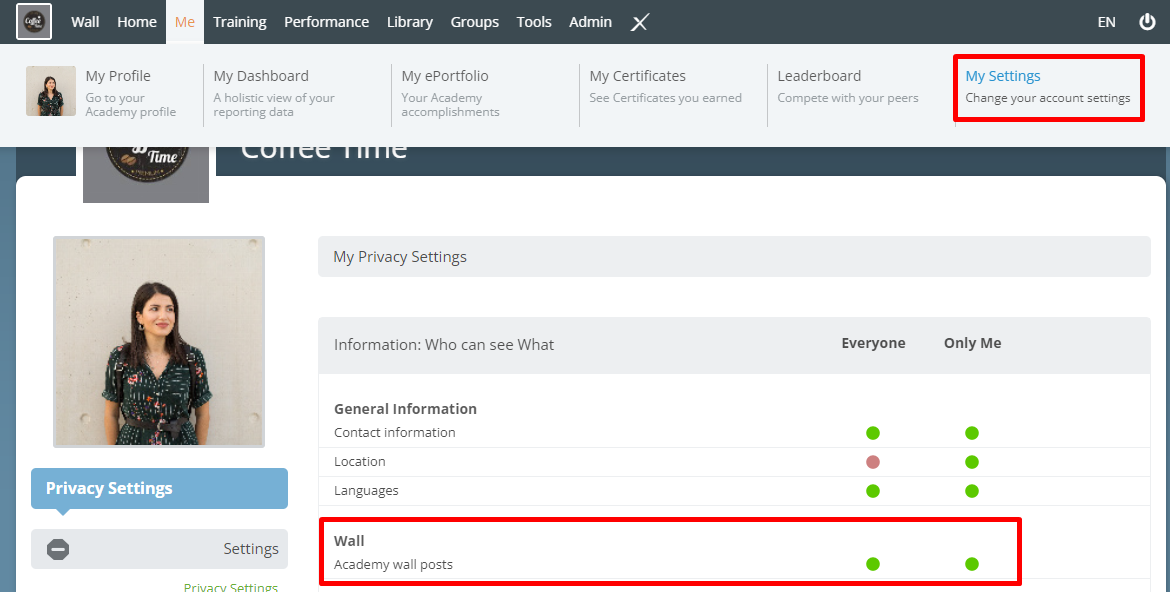Click the green Privacy Settings link
Image resolution: width=1170 pixels, height=592 pixels.
point(231,587)
